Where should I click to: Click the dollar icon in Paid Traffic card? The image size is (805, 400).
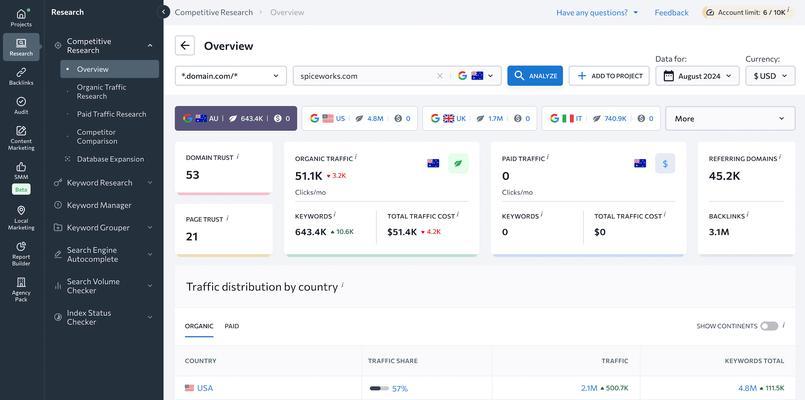[665, 163]
